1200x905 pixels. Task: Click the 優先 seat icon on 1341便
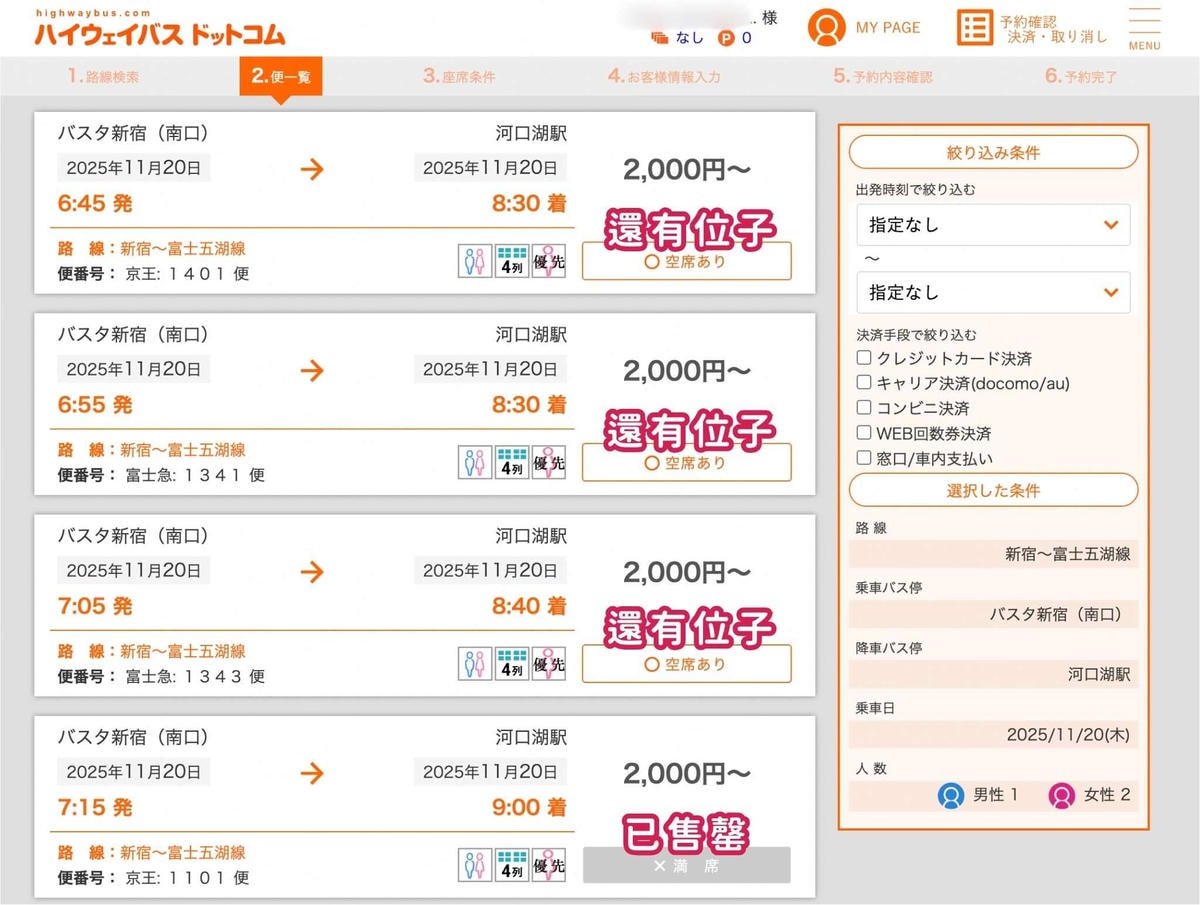pyautogui.click(x=548, y=462)
